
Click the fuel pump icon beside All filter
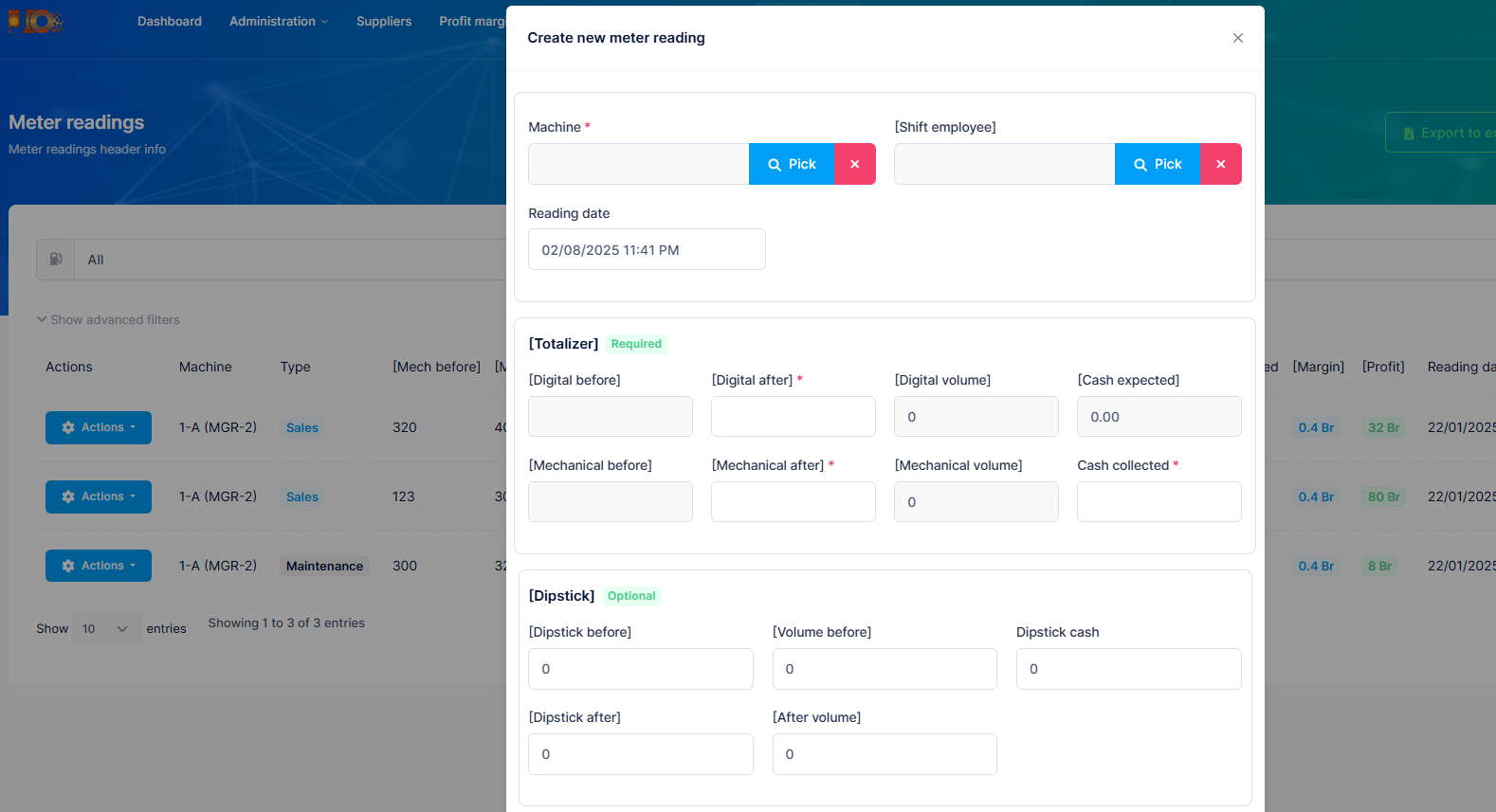(56, 260)
